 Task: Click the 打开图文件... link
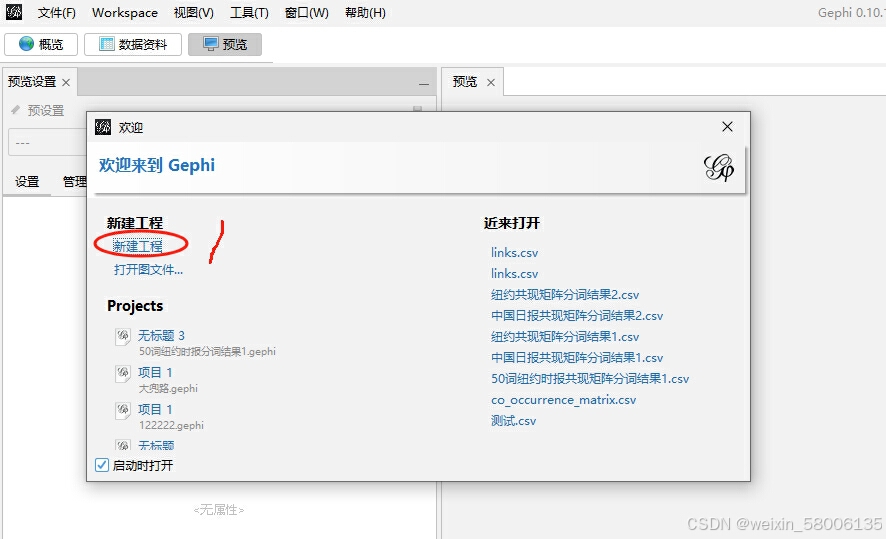pos(148,270)
